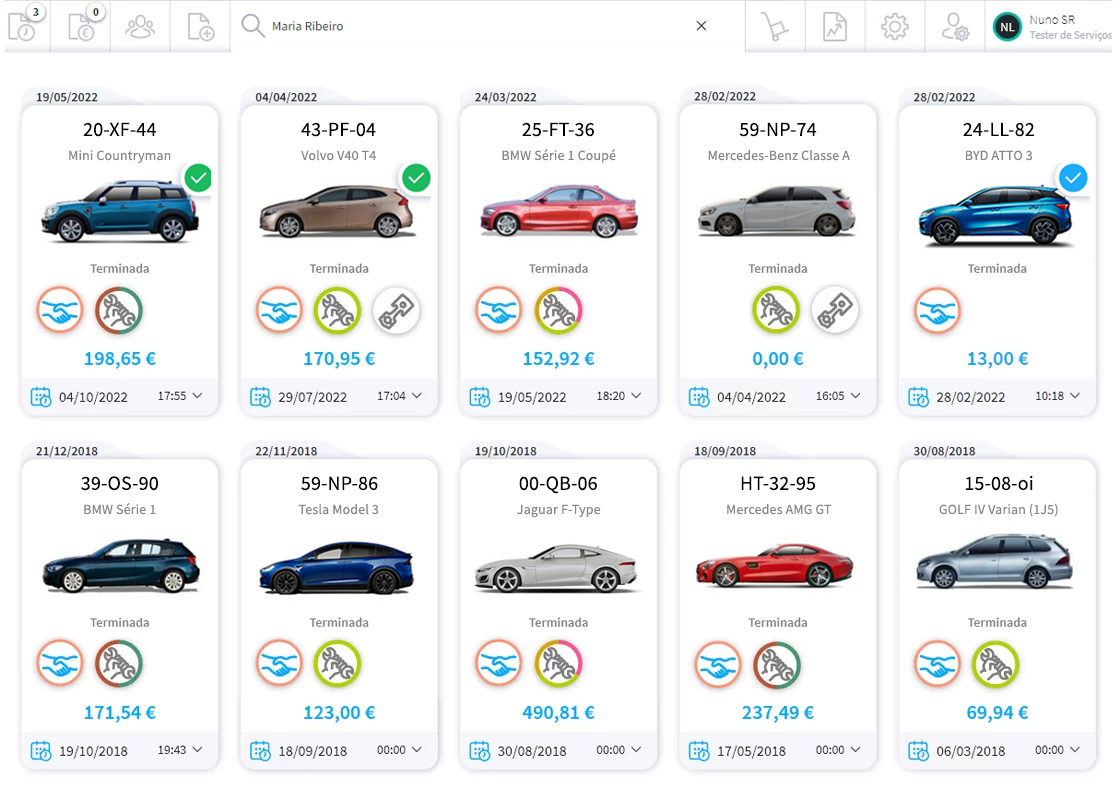Click mechanic wrench icon on 59-NP-74 card
The height and width of the screenshot is (810, 1120).
click(776, 311)
